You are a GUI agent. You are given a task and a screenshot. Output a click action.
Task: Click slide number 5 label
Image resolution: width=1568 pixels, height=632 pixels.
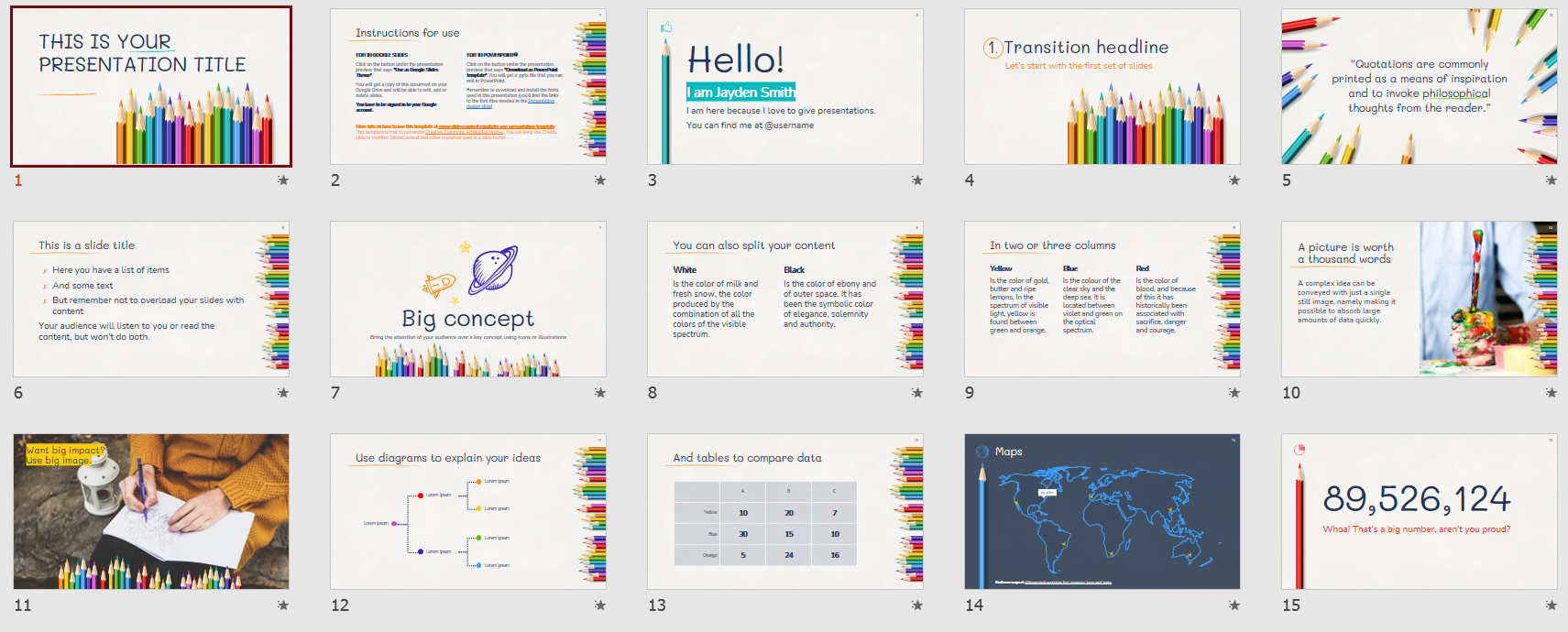[1287, 180]
